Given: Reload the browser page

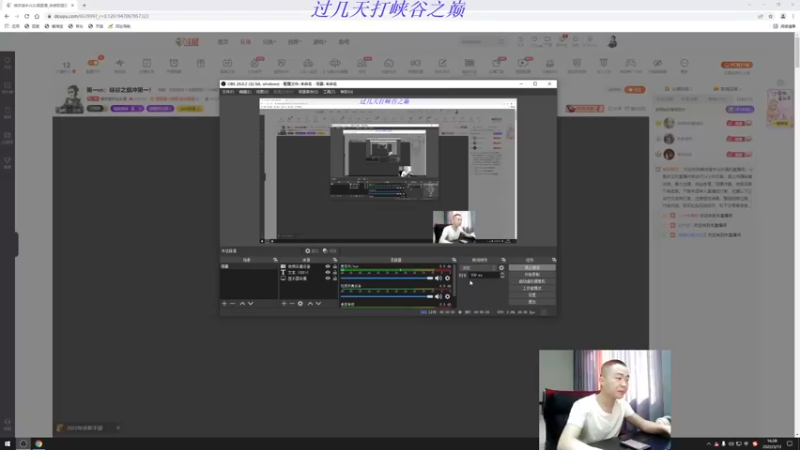Looking at the screenshot, I should (27, 16).
